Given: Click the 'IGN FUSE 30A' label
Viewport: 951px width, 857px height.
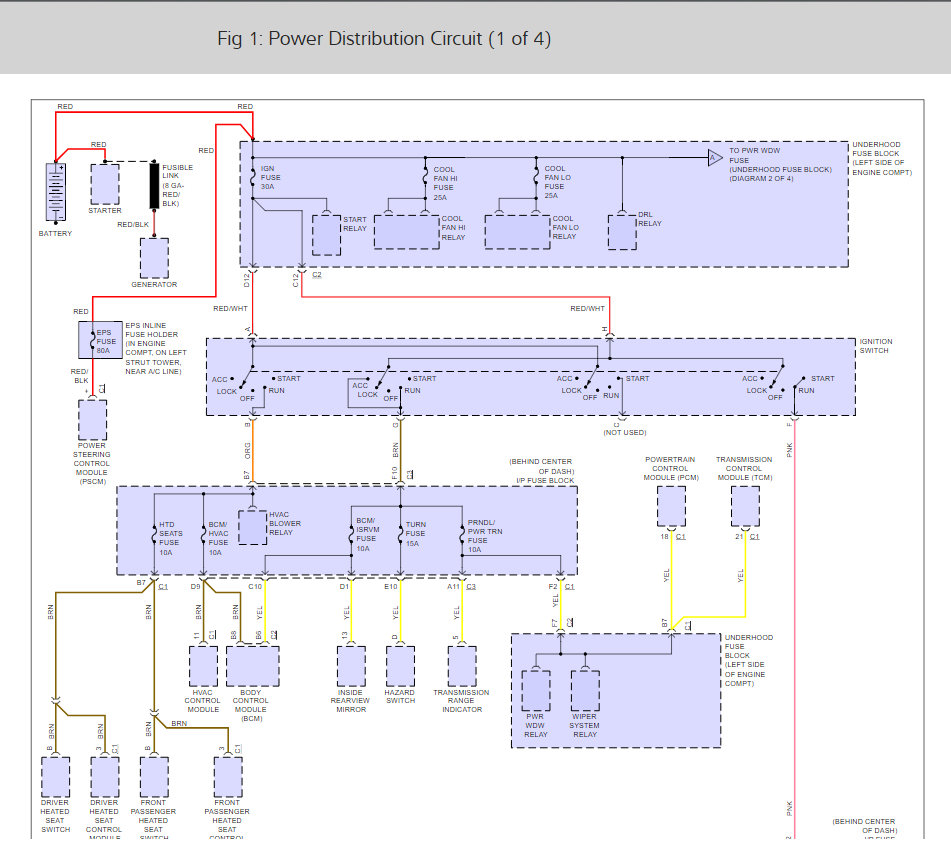Looking at the screenshot, I should (x=271, y=178).
